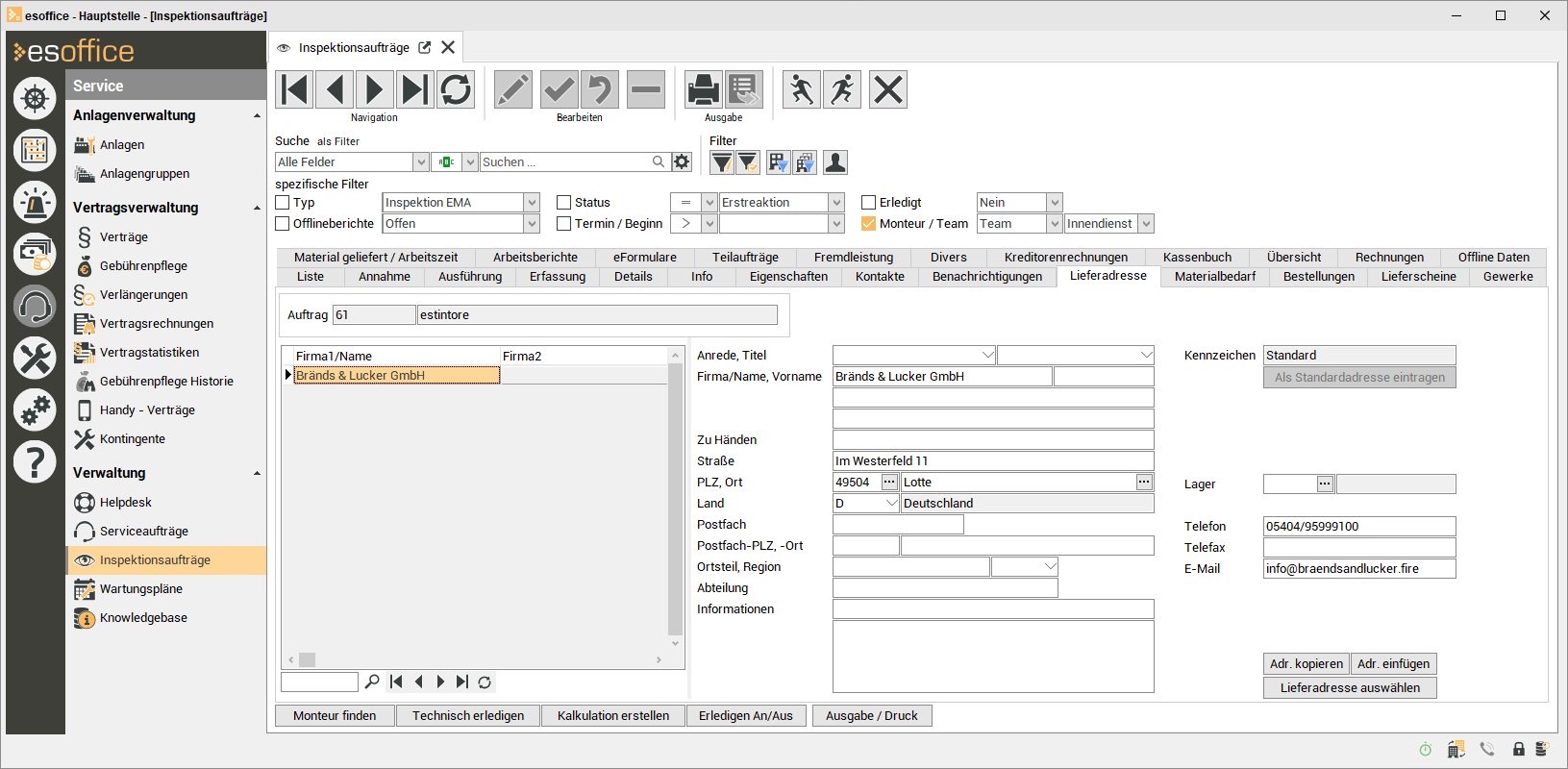Click the Telefon input field
This screenshot has height=769, width=1568.
pyautogui.click(x=1359, y=526)
